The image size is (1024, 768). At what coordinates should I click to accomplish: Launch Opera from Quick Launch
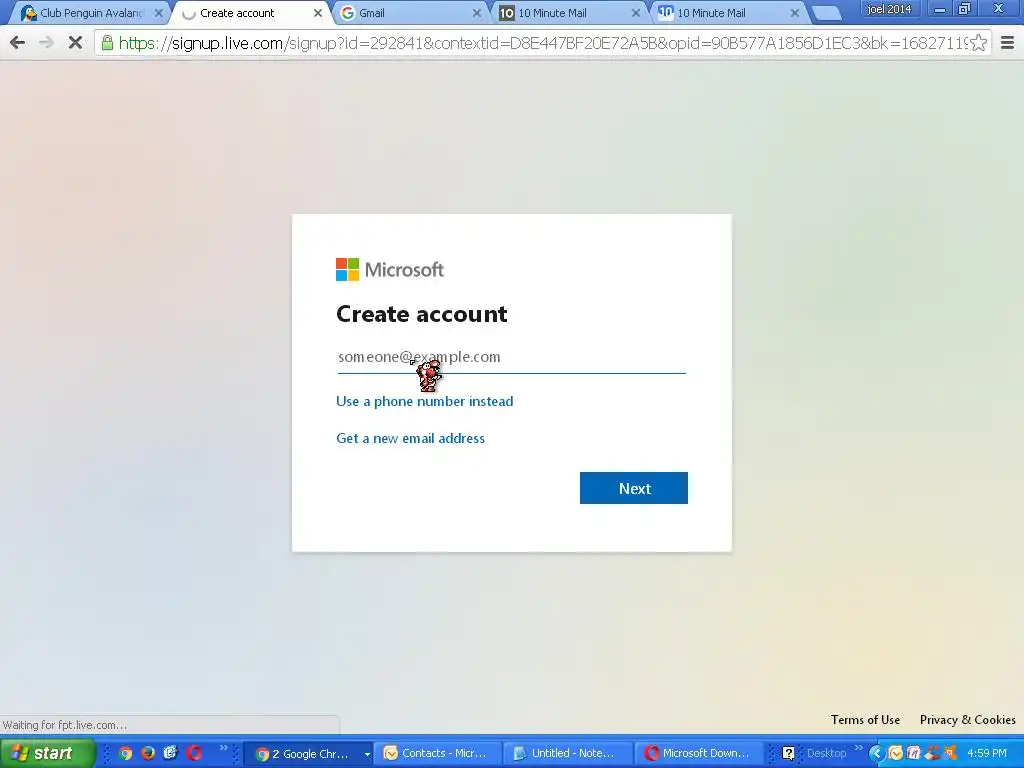194,753
